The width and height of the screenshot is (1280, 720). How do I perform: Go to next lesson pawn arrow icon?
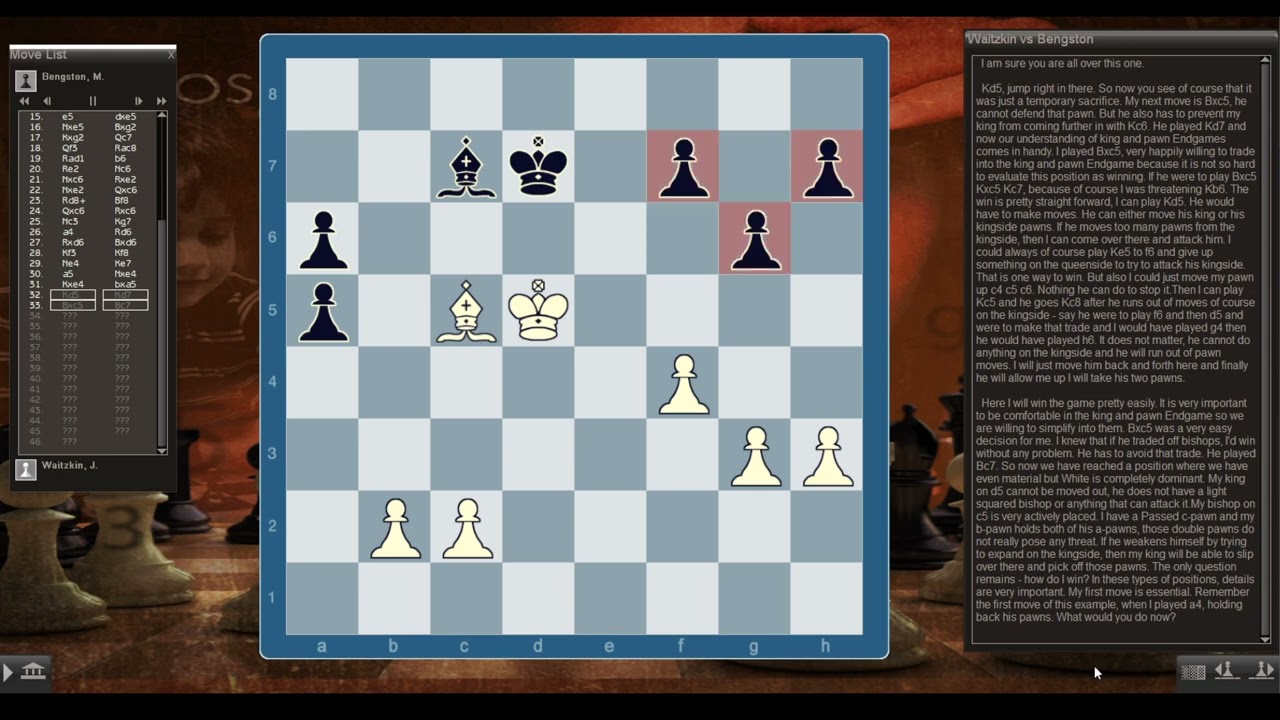click(1262, 671)
